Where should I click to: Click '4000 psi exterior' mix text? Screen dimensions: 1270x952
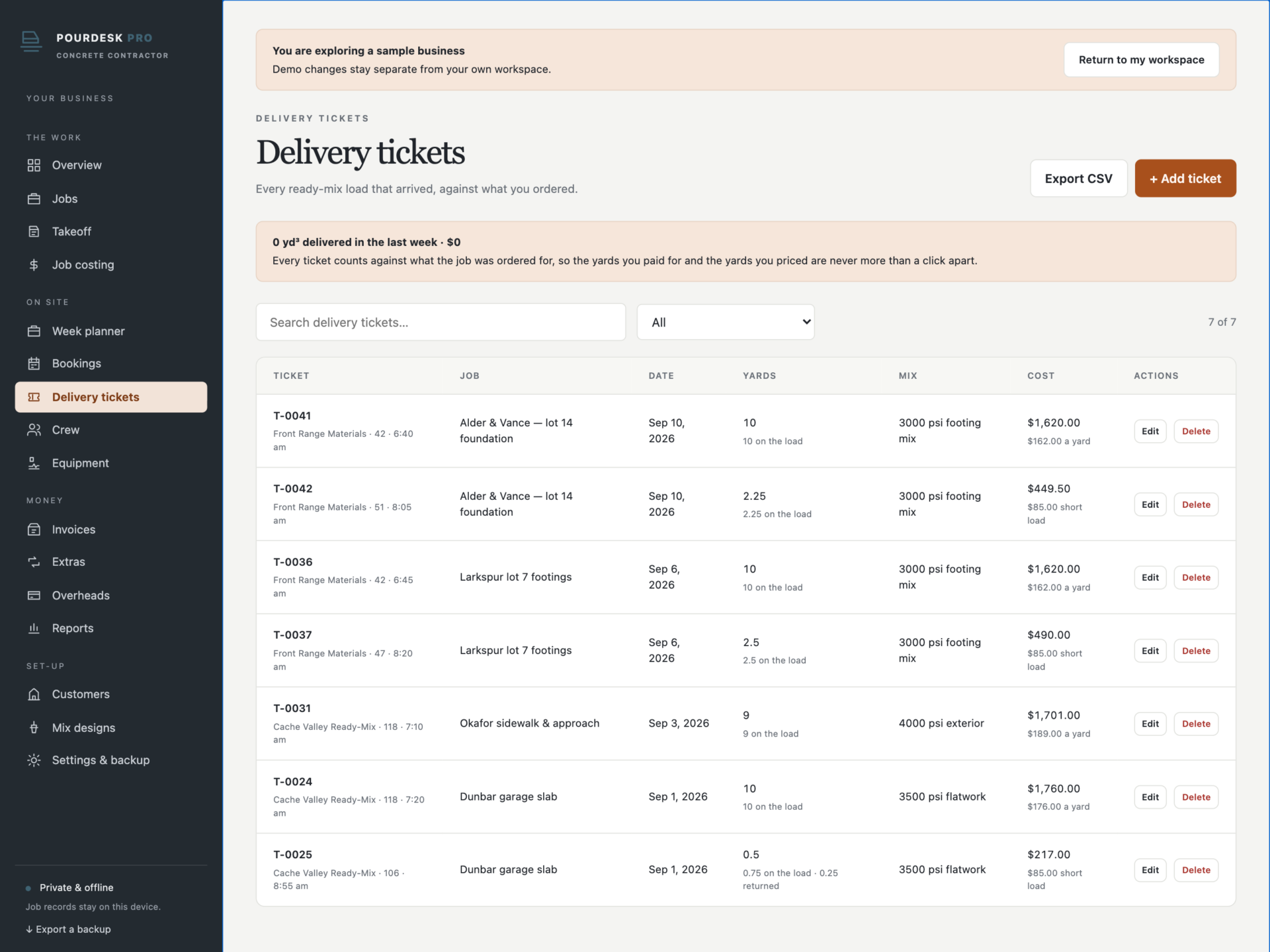(941, 723)
